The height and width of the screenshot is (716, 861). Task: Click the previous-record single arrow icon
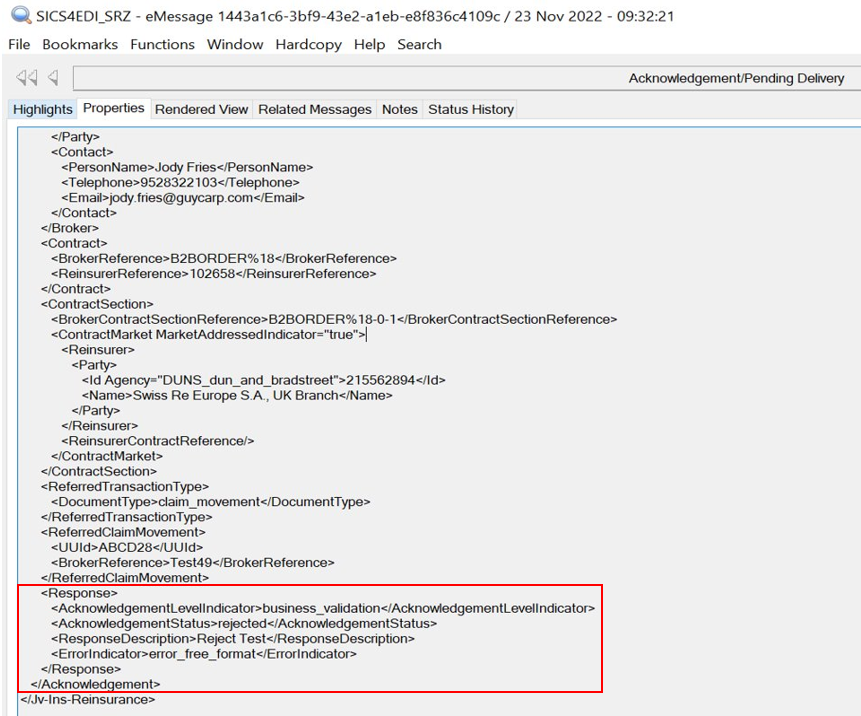(52, 78)
